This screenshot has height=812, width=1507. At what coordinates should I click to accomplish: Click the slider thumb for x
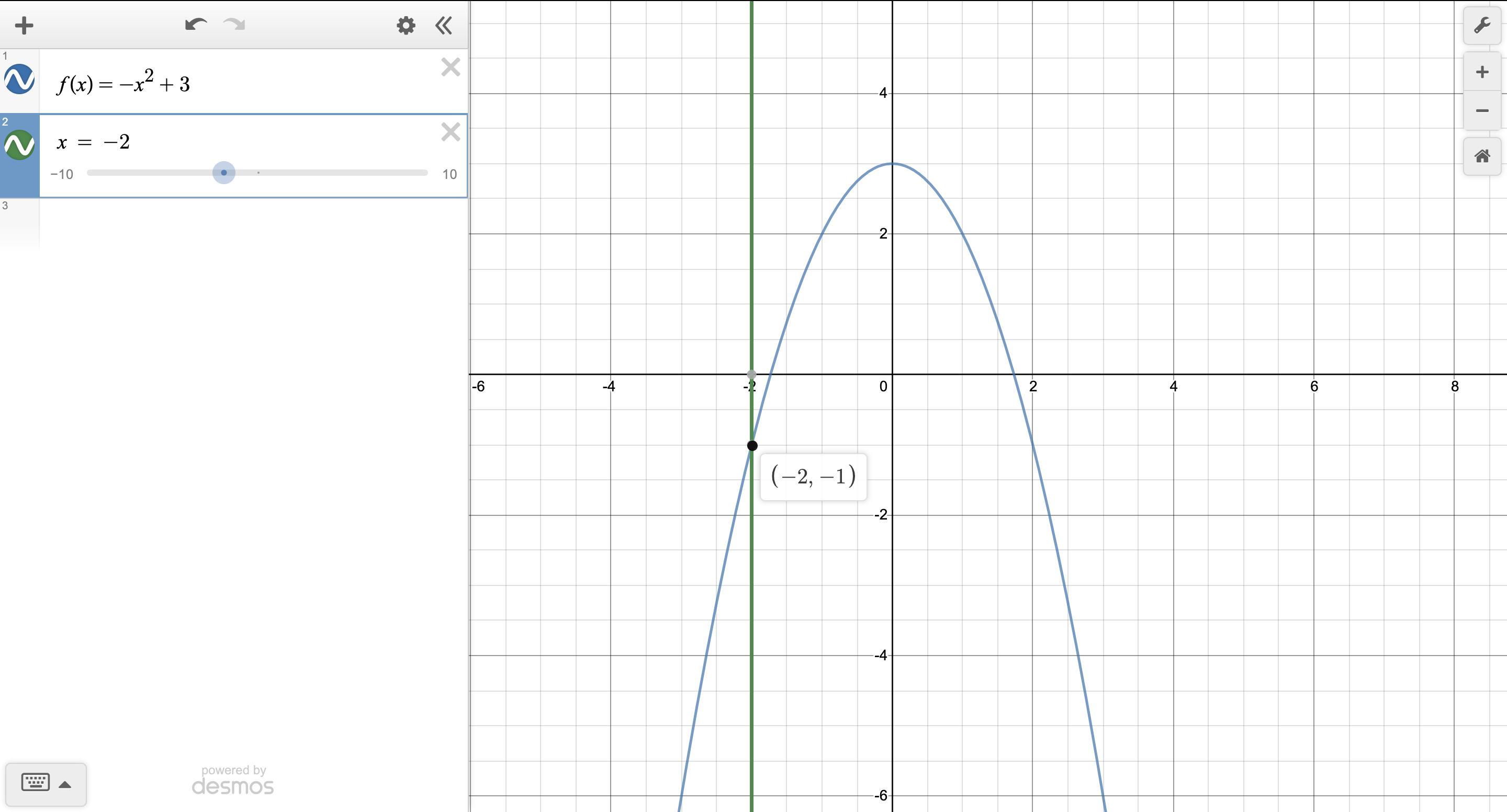(x=223, y=173)
